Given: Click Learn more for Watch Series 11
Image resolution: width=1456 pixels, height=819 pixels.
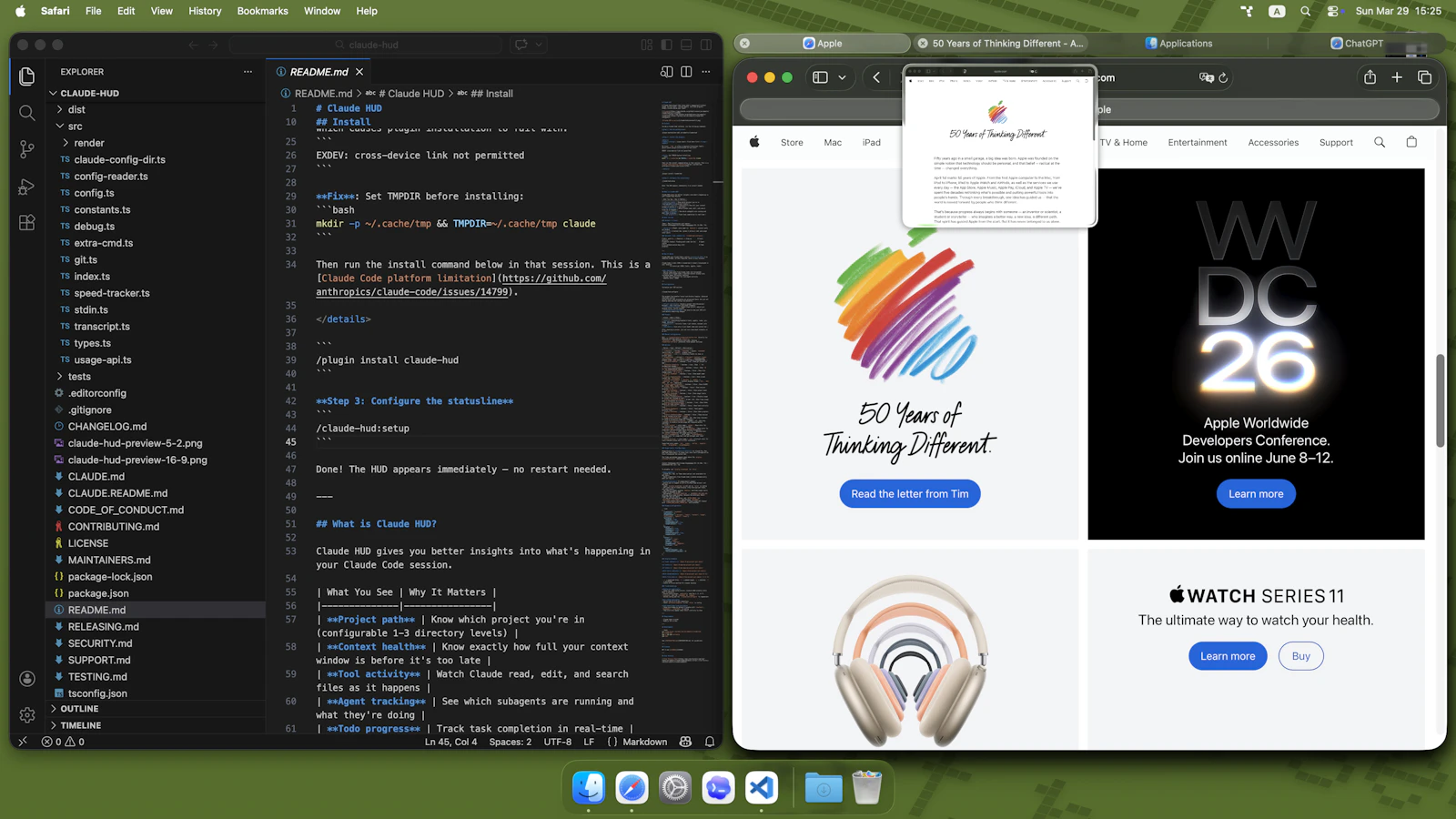Looking at the screenshot, I should click(x=1228, y=656).
